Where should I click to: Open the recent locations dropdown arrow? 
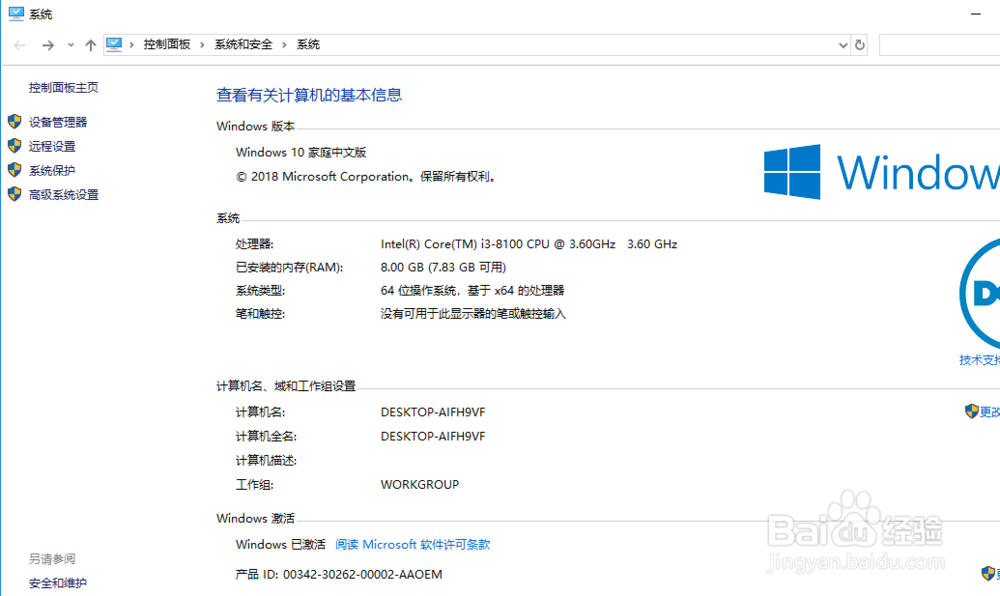coord(71,45)
